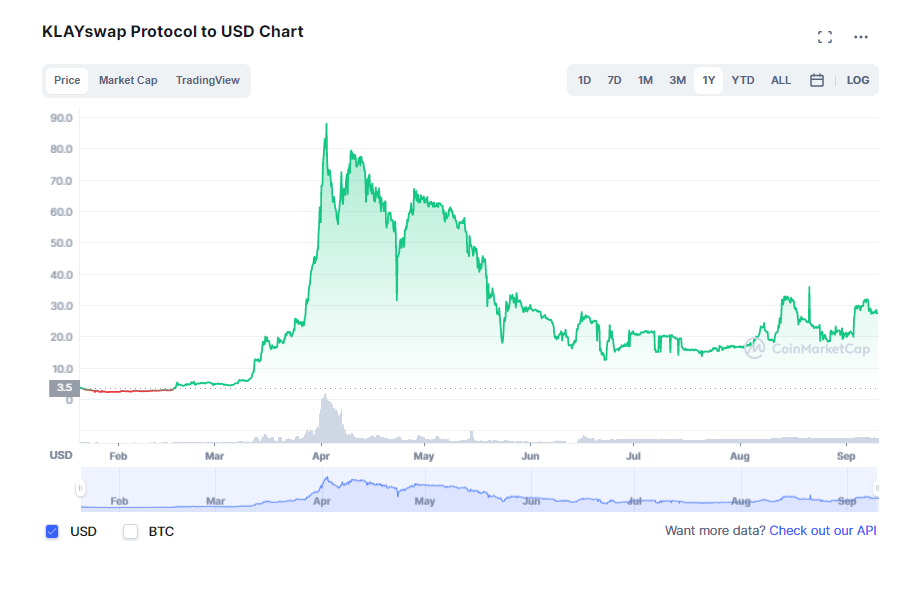Click the Aug label on the time axis
The image size is (904, 601).
pyautogui.click(x=740, y=456)
